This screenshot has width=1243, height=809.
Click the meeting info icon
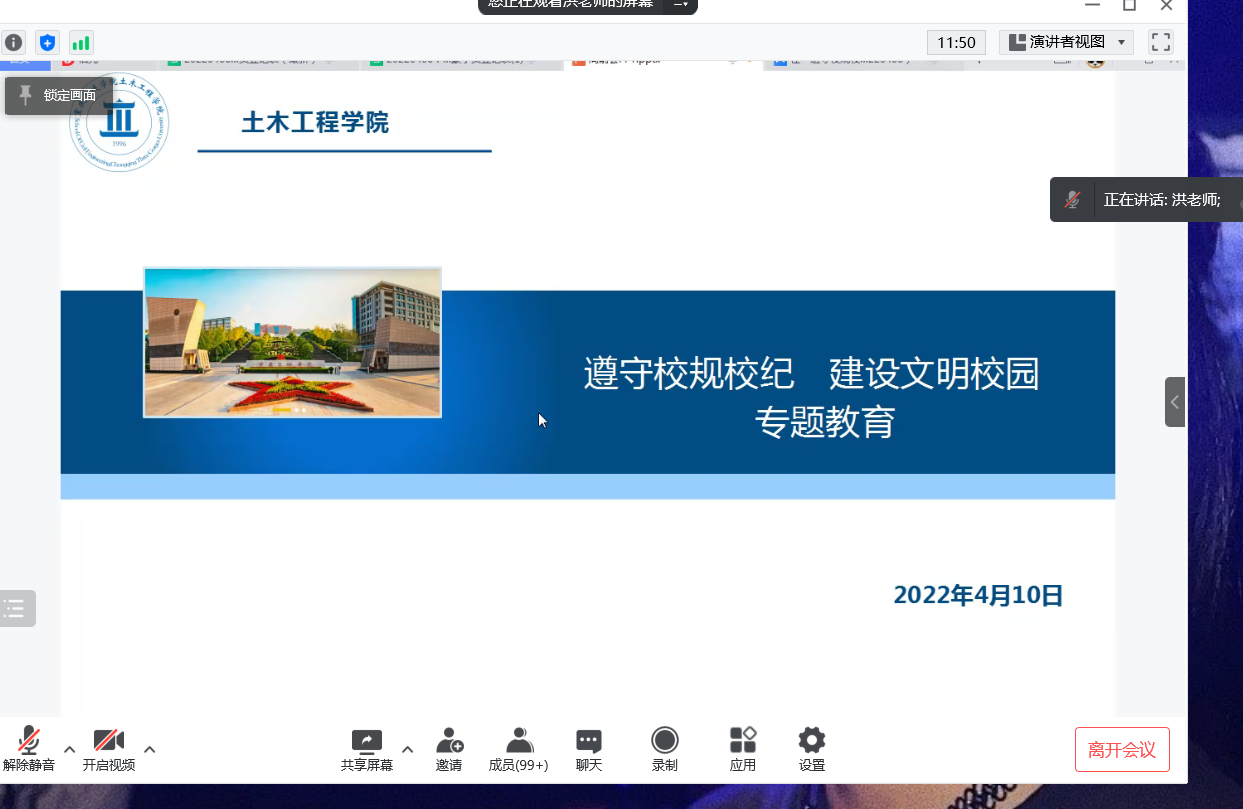(x=13, y=43)
